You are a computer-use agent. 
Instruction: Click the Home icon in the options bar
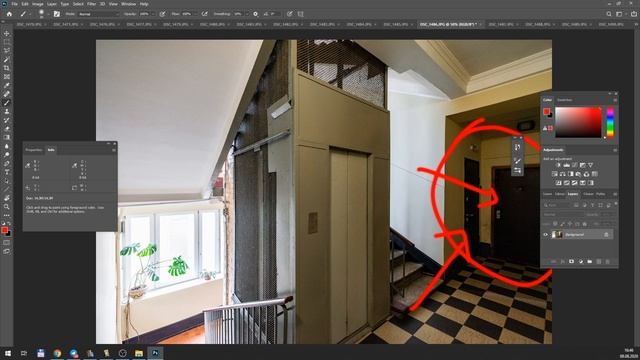pos(9,14)
